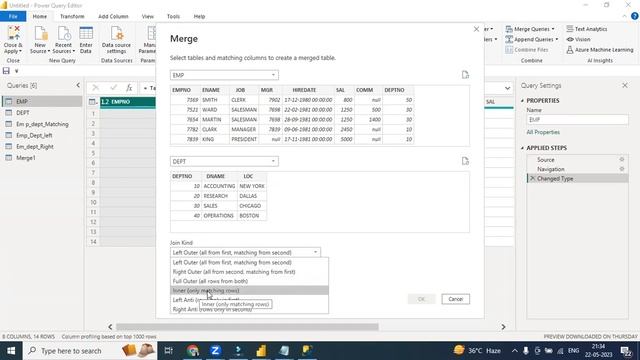This screenshot has width=640, height=360.
Task: Switch to the Add Column tab
Action: pyautogui.click(x=113, y=16)
